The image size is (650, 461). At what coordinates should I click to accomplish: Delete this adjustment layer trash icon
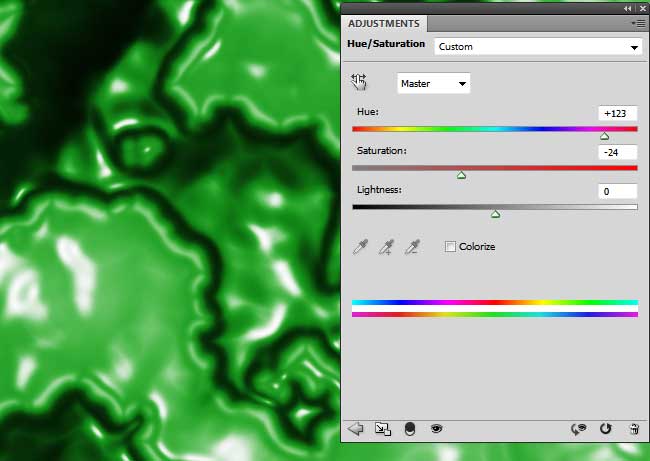(x=634, y=429)
